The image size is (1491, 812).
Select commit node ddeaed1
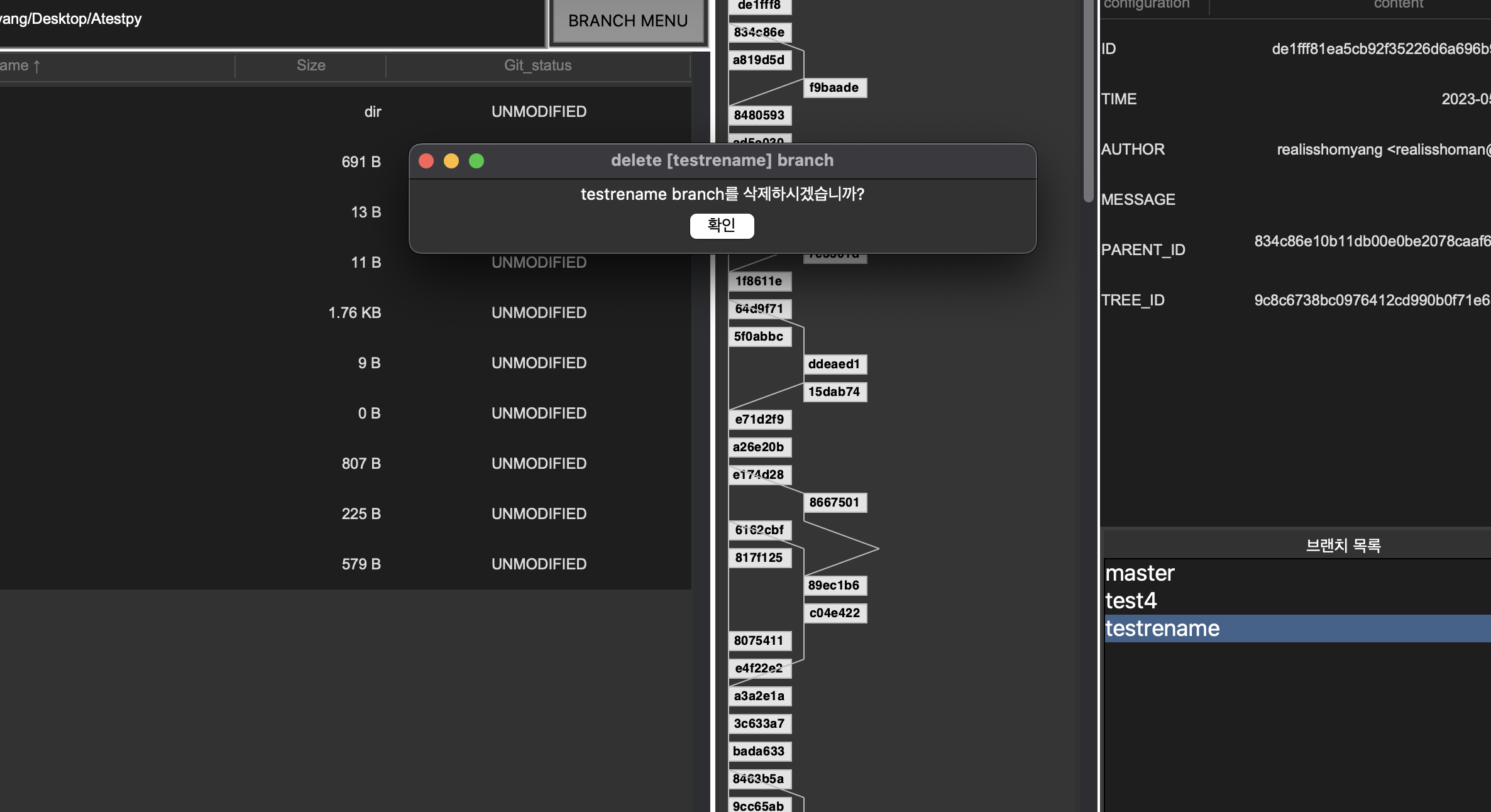coord(834,364)
